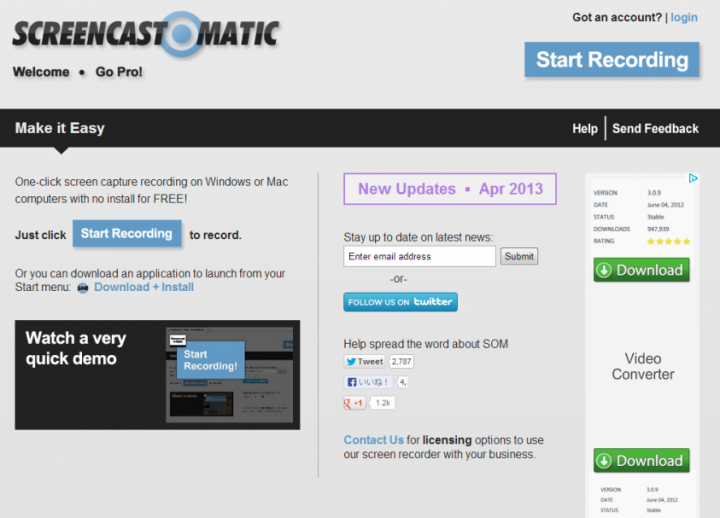This screenshot has height=518, width=720.
Task: Open Send Feedback
Action: coord(655,129)
